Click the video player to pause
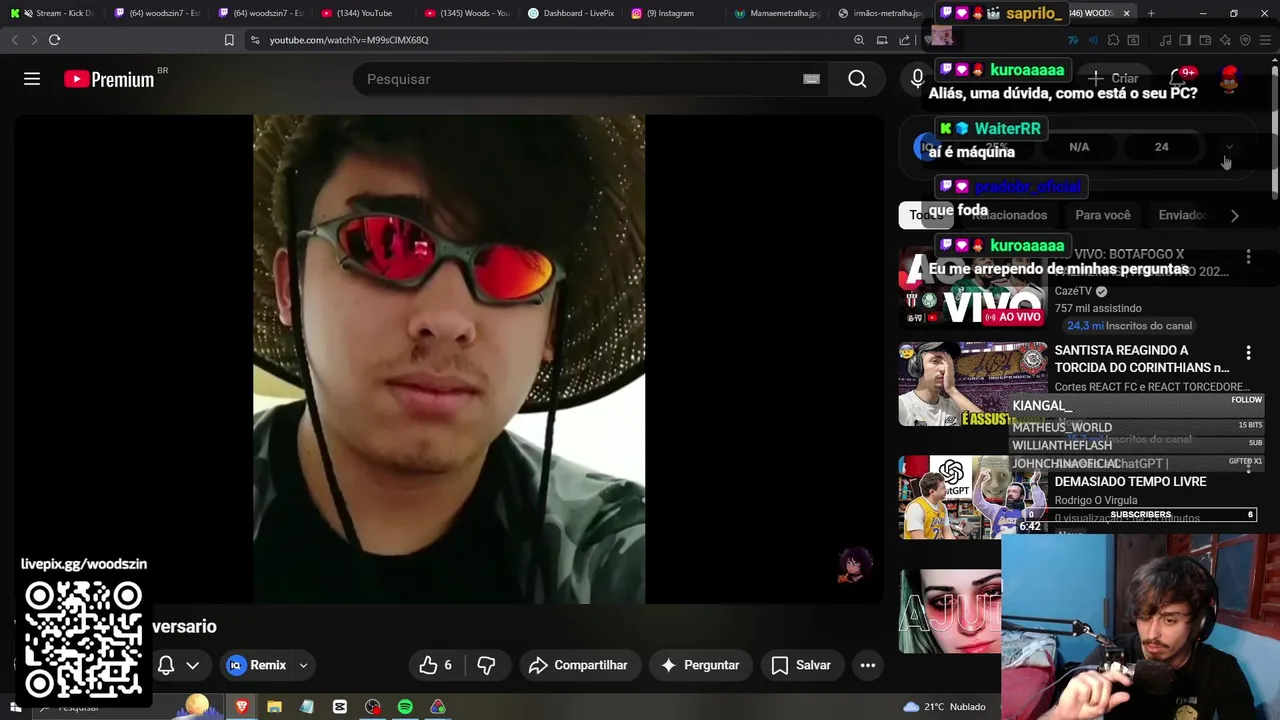Viewport: 1280px width, 720px height. [x=448, y=359]
